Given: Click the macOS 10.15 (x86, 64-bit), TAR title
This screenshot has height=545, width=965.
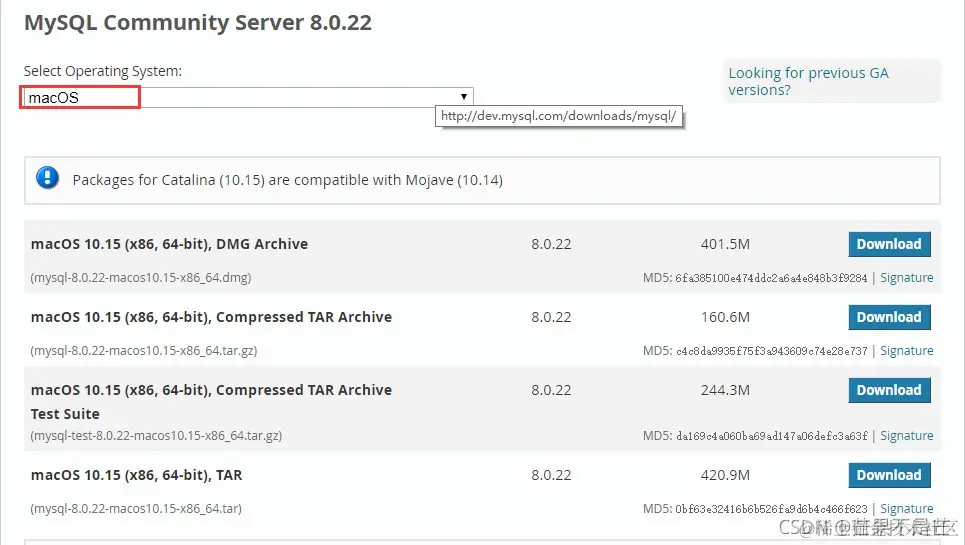Looking at the screenshot, I should point(137,475).
